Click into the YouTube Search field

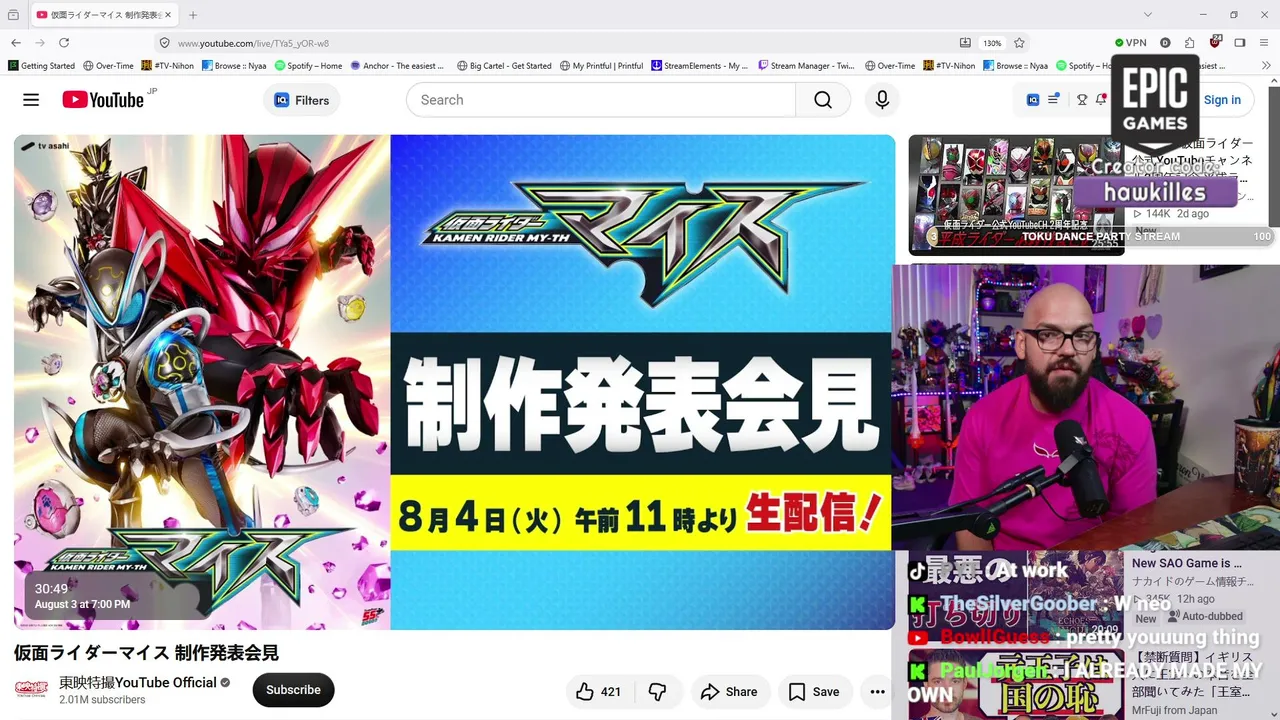600,100
